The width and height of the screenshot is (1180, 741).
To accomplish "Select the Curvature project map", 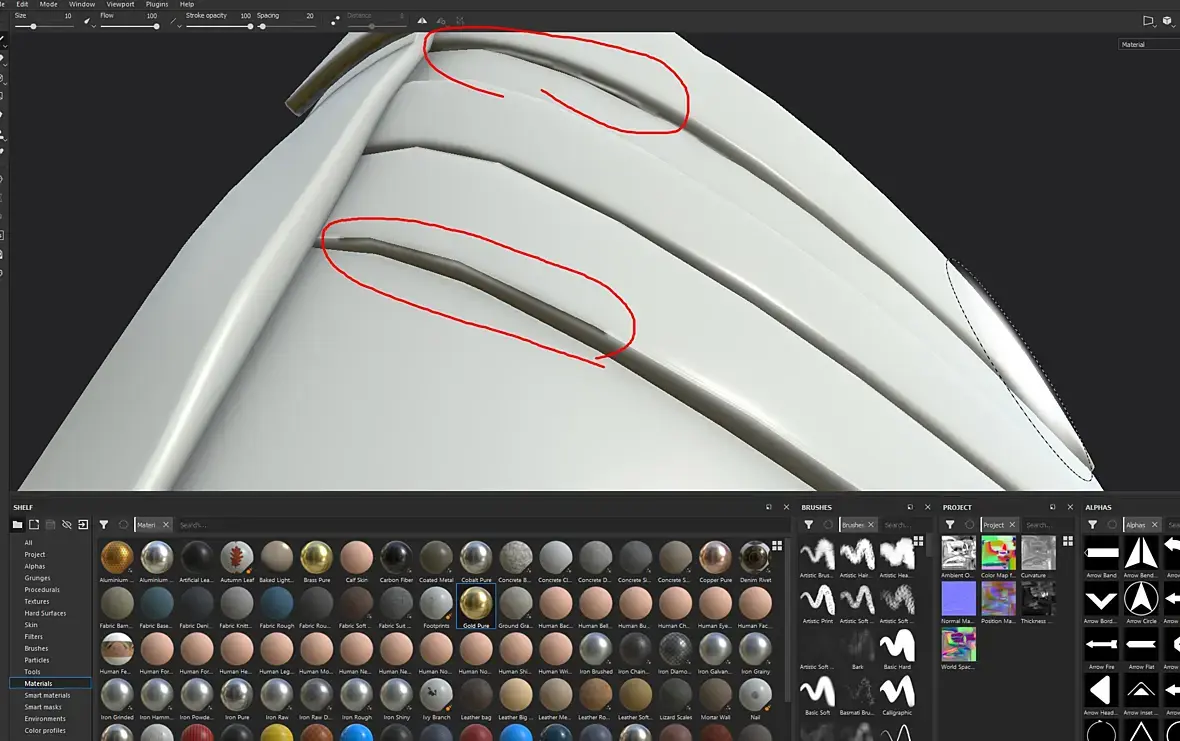I will pos(1038,557).
